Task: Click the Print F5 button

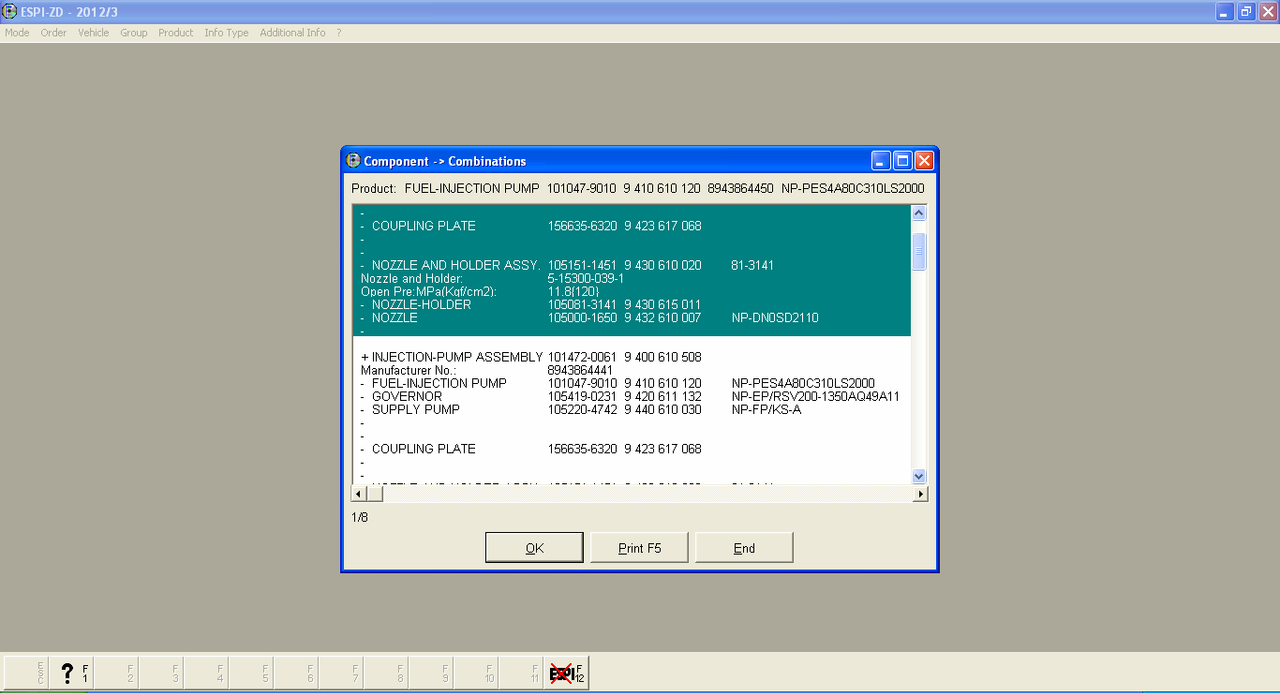Action: (640, 548)
